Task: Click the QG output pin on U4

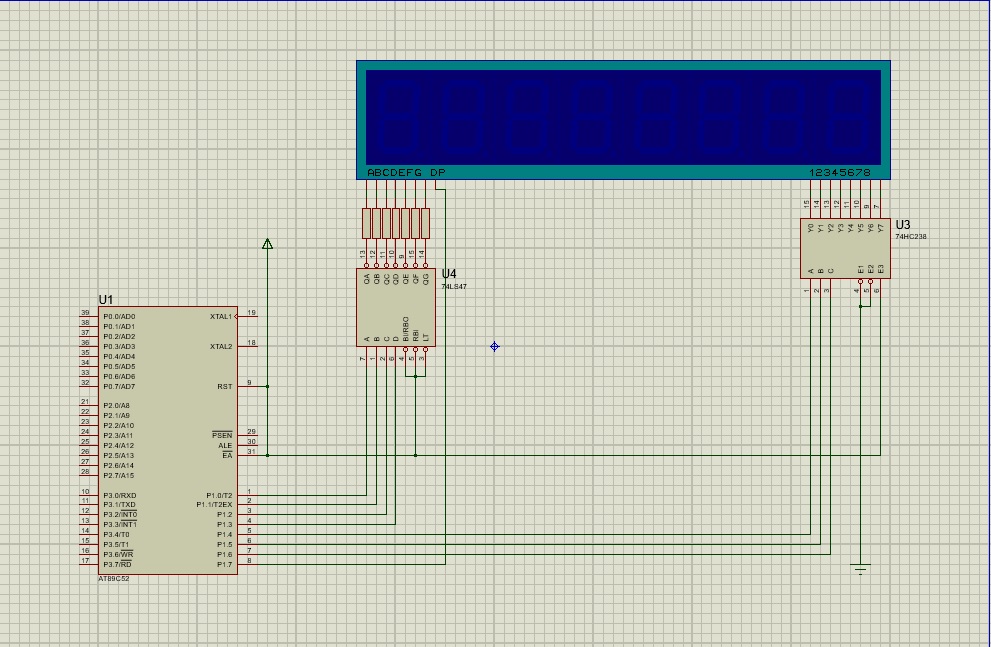Action: click(425, 277)
